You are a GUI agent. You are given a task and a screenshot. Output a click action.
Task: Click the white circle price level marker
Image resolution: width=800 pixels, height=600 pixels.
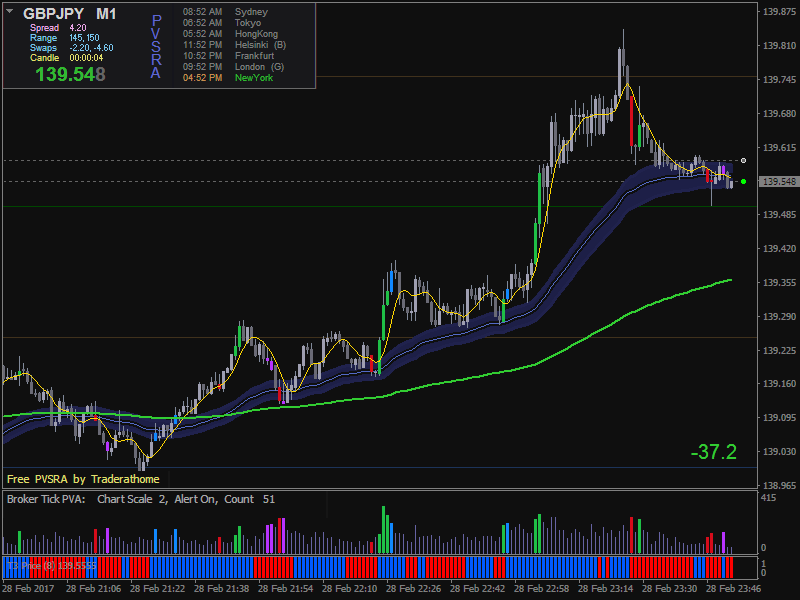coord(743,161)
